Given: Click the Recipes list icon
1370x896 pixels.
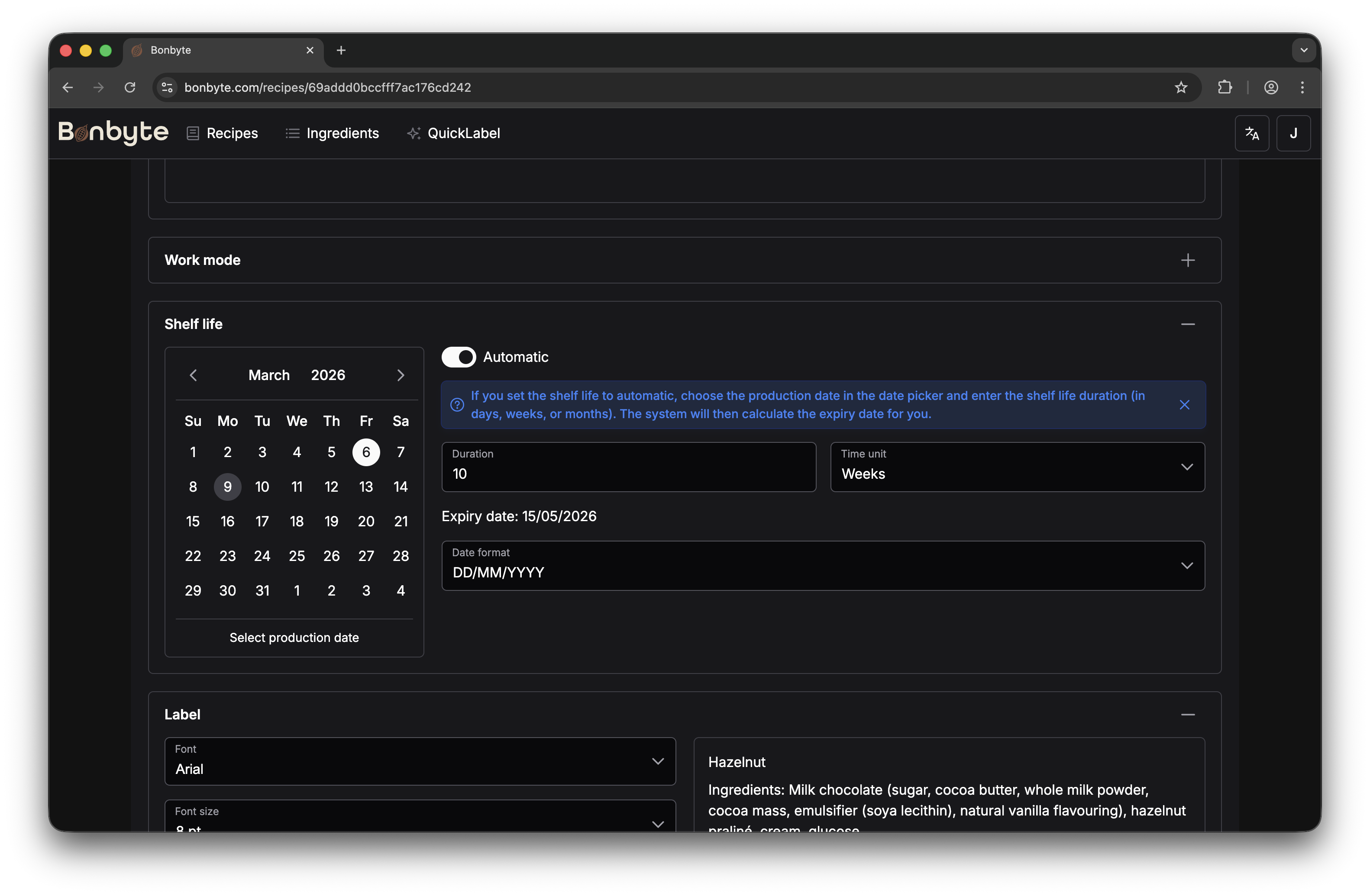Looking at the screenshot, I should (192, 133).
